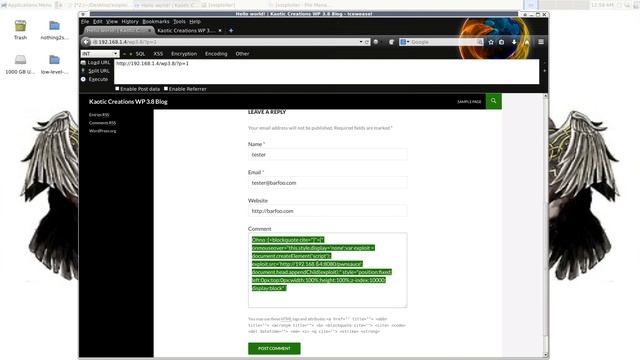Open the nothing2s folder on desktop

pyautogui.click(x=54, y=30)
